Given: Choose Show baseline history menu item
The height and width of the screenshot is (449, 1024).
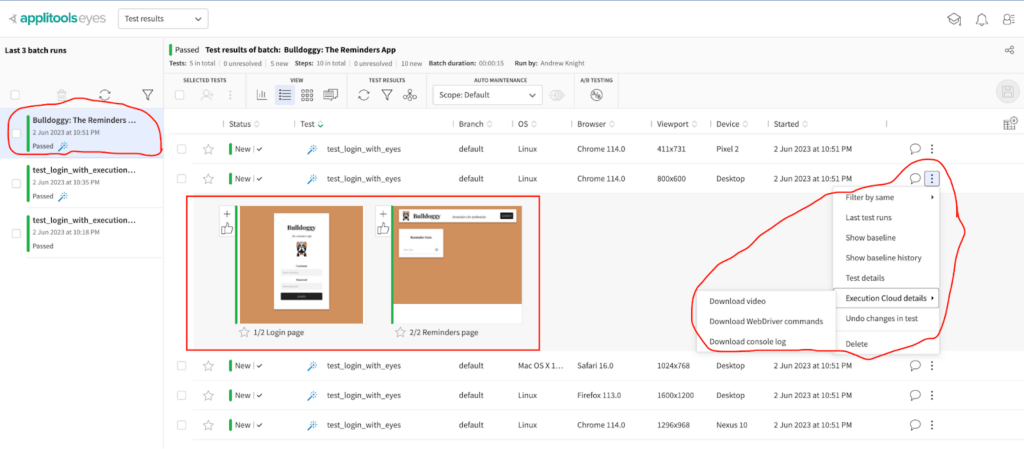Looking at the screenshot, I should tap(884, 257).
